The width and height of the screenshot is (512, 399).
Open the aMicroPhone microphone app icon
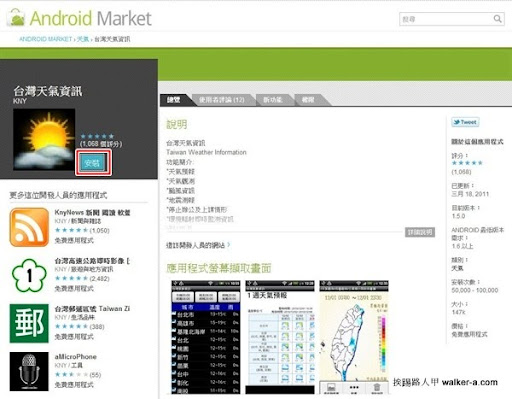click(x=29, y=371)
